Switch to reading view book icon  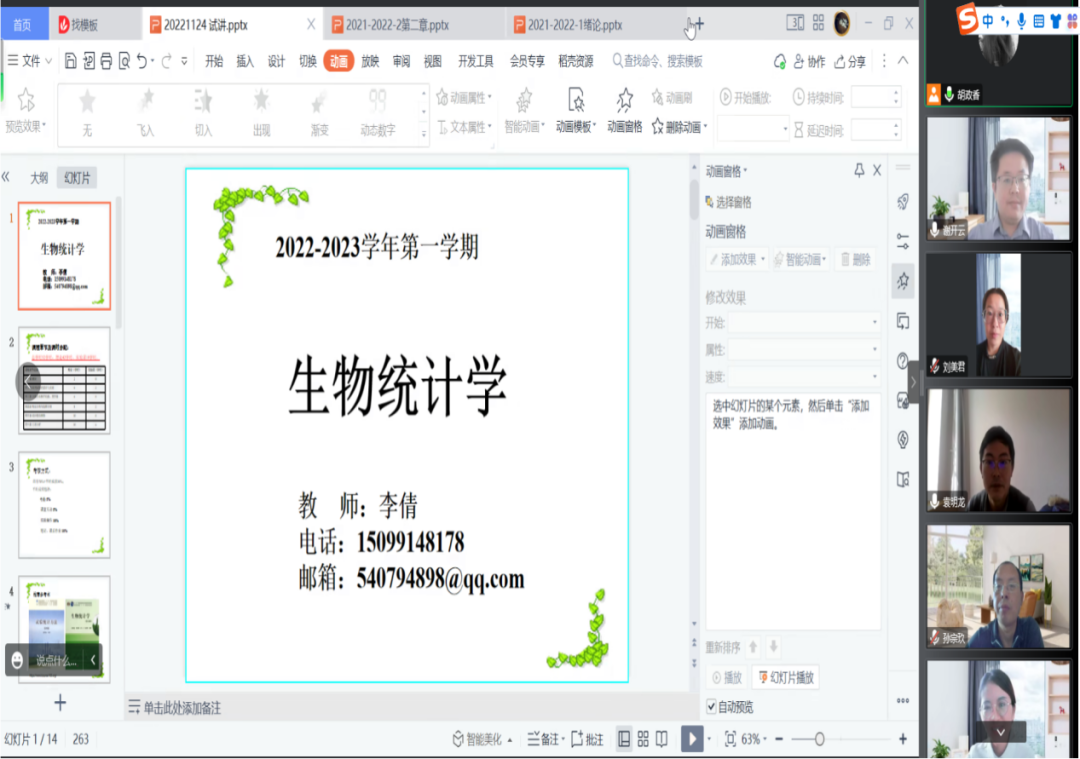click(662, 739)
